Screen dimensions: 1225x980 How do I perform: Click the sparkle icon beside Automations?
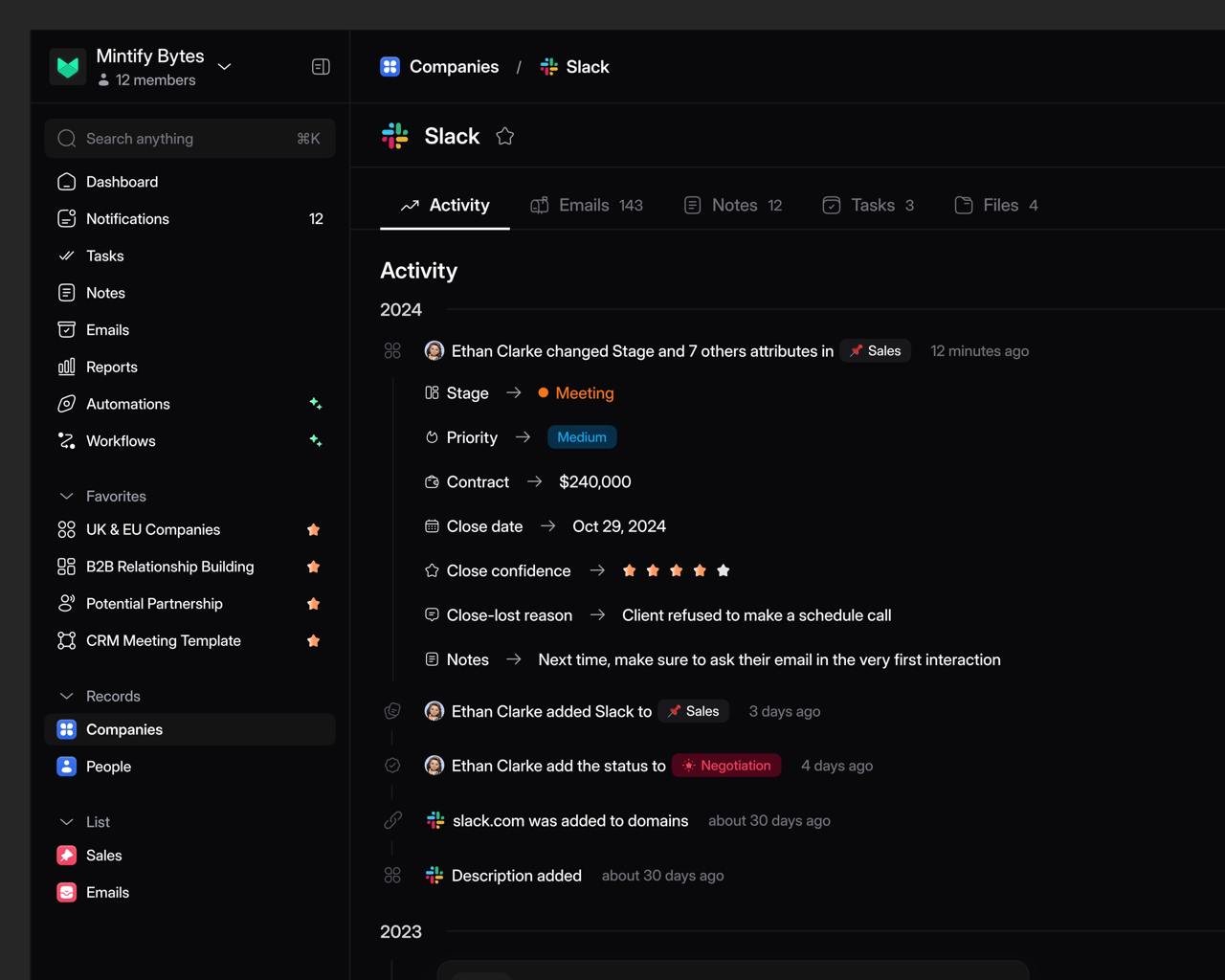point(315,404)
